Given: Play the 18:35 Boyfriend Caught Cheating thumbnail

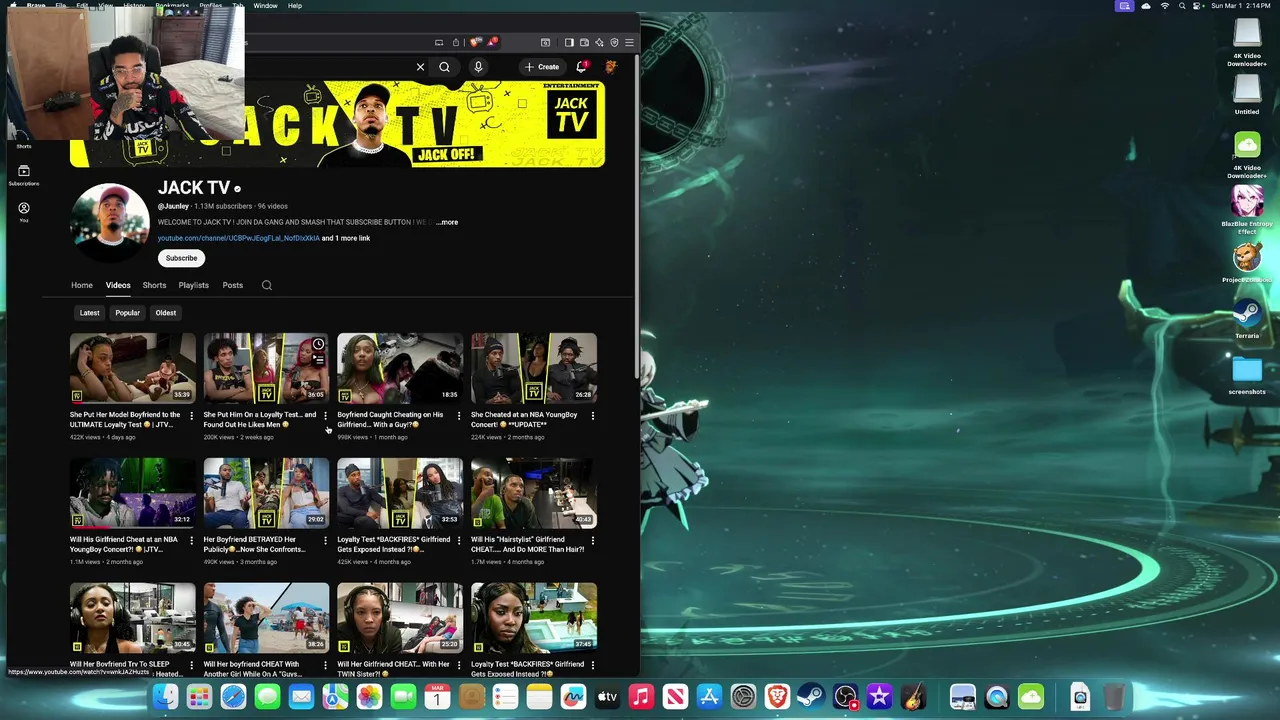Looking at the screenshot, I should point(400,368).
